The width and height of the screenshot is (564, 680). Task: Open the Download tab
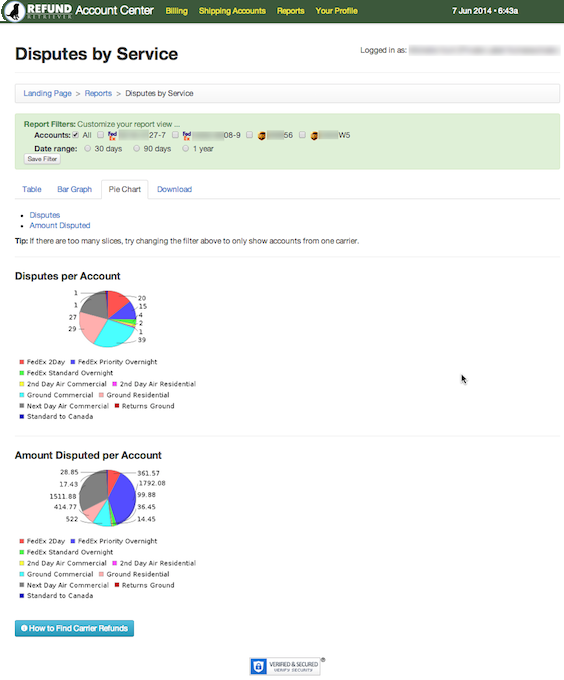coord(174,189)
